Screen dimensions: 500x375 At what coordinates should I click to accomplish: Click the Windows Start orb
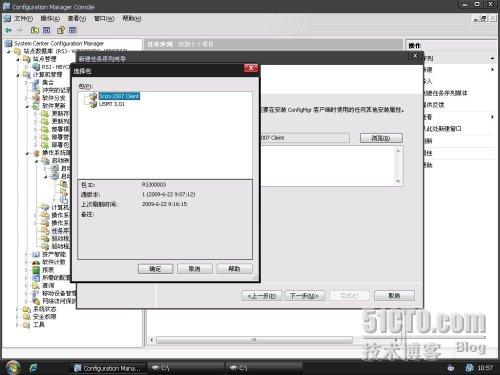(13, 367)
